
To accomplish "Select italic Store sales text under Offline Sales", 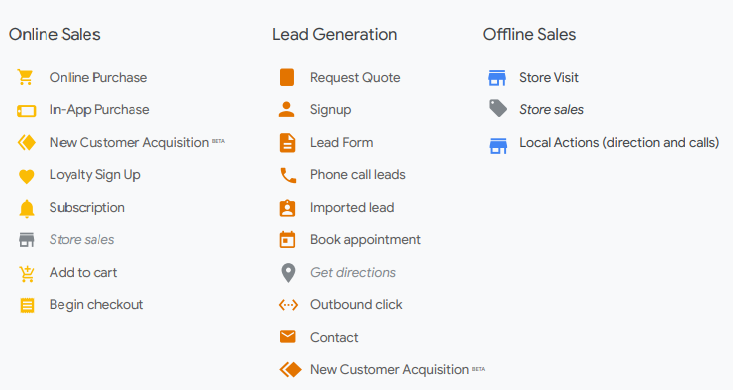I will 551,109.
